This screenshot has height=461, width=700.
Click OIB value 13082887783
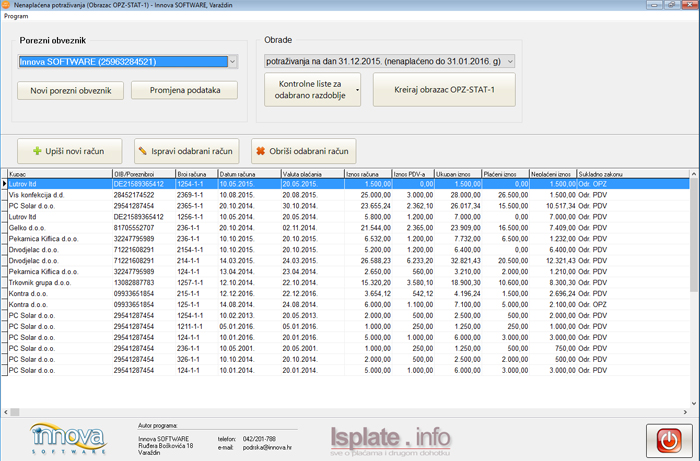tap(134, 283)
